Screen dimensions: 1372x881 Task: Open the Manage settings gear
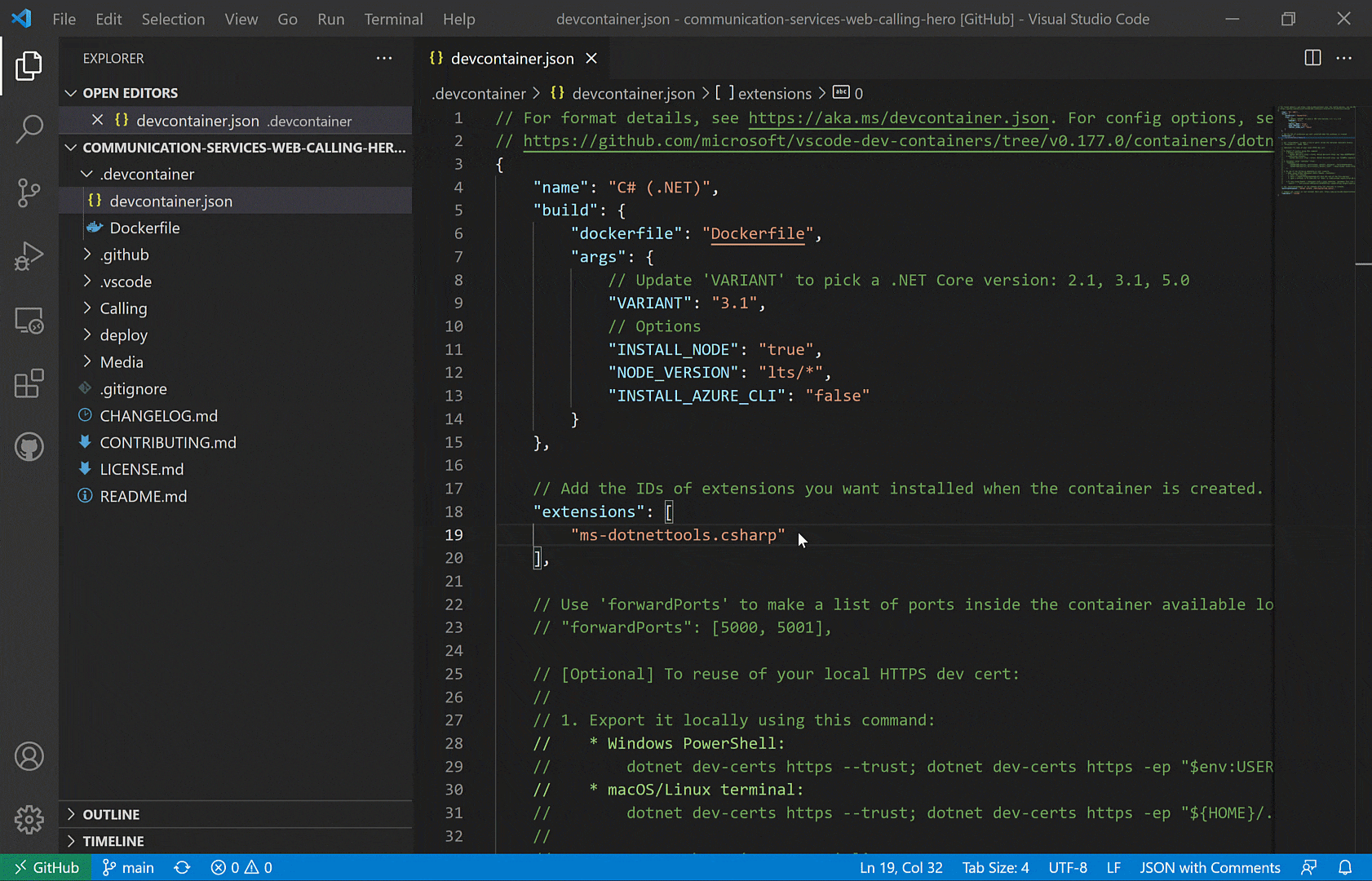29,820
